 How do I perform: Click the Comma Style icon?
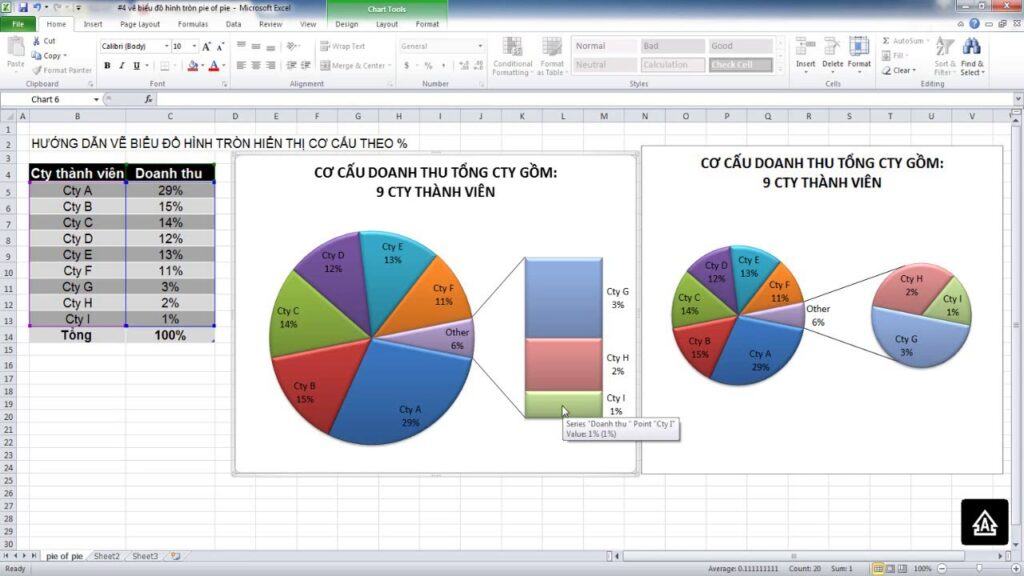coord(444,65)
